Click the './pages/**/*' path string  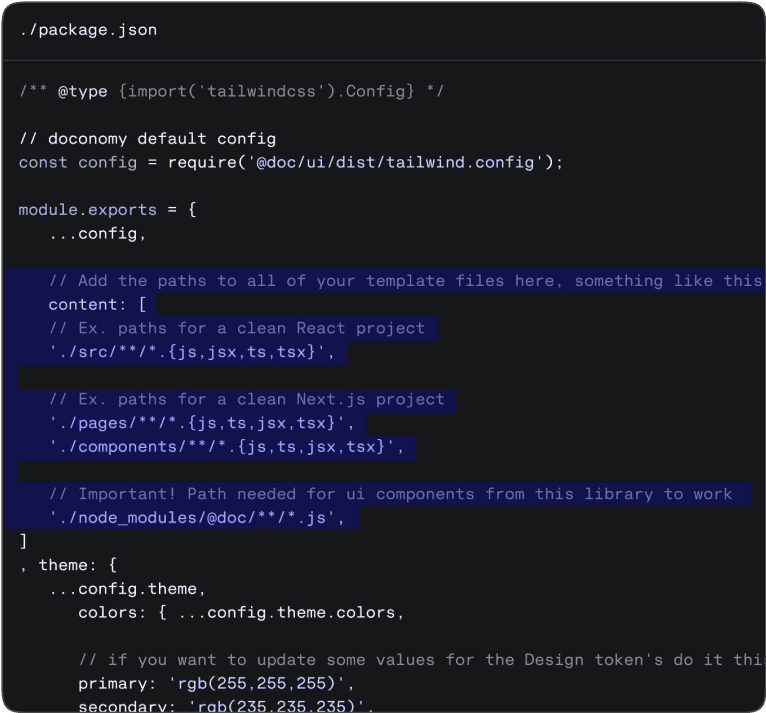(x=201, y=423)
